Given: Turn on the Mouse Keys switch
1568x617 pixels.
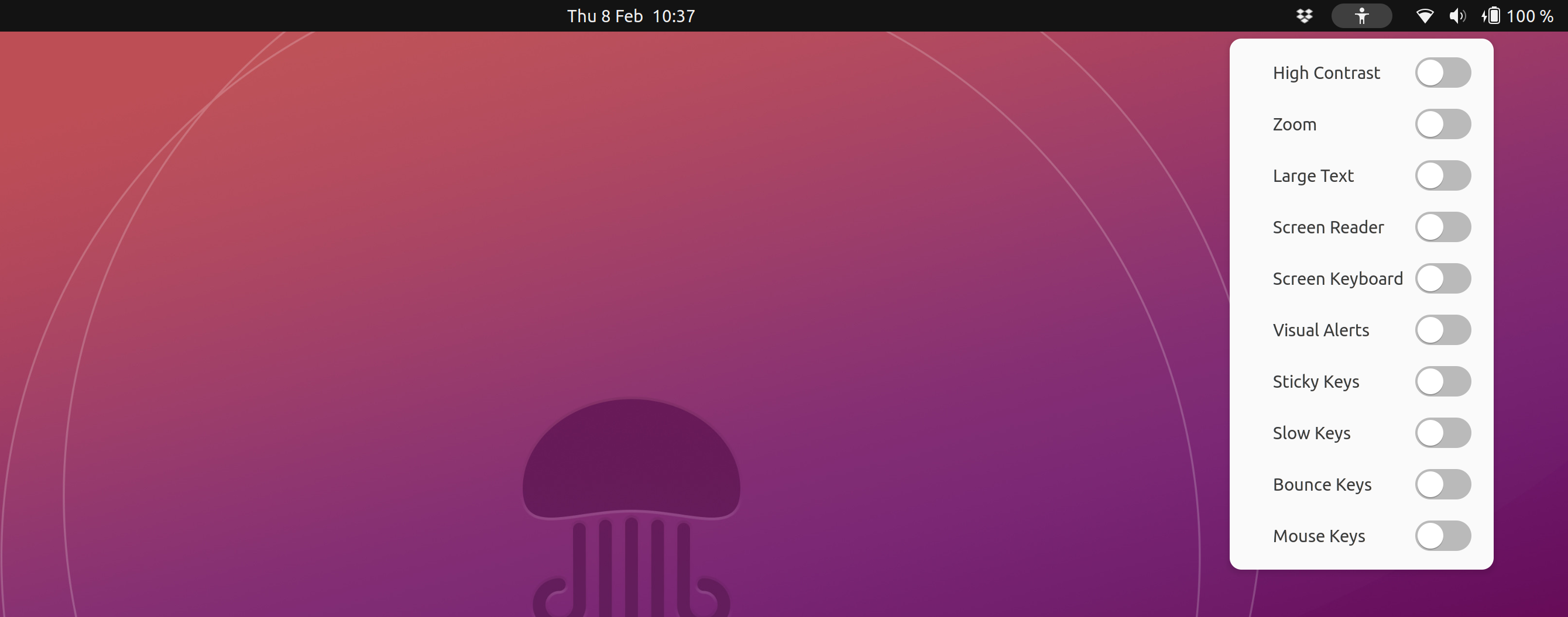Looking at the screenshot, I should (1443, 536).
